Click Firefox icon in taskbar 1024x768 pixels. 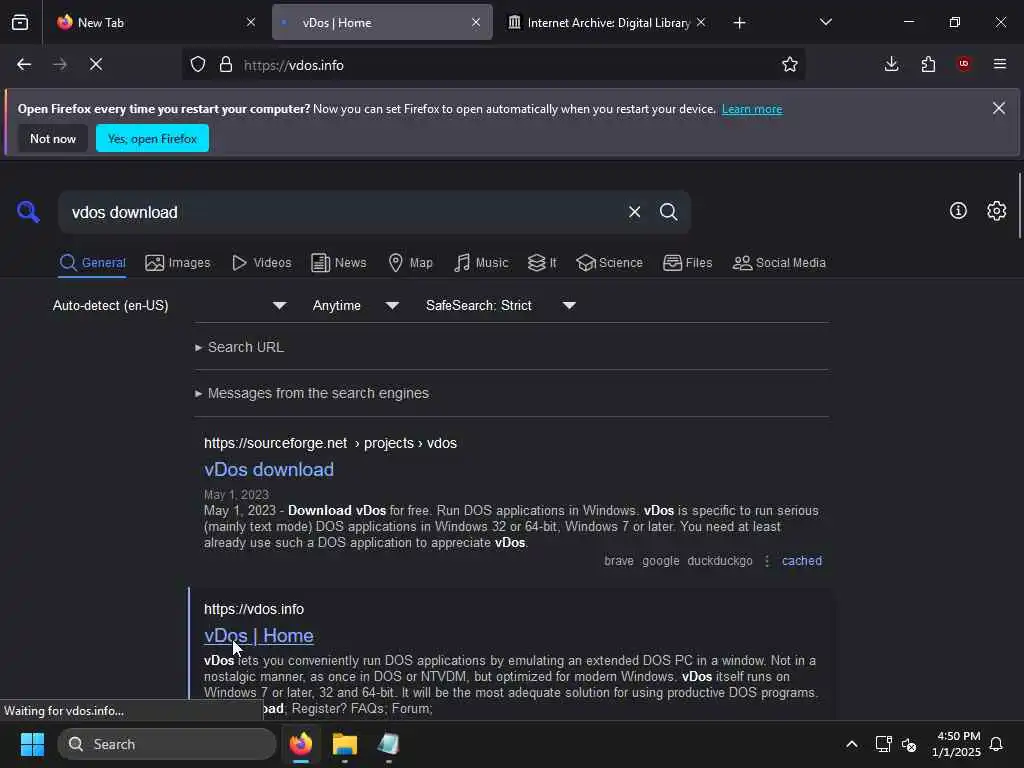coord(301,744)
